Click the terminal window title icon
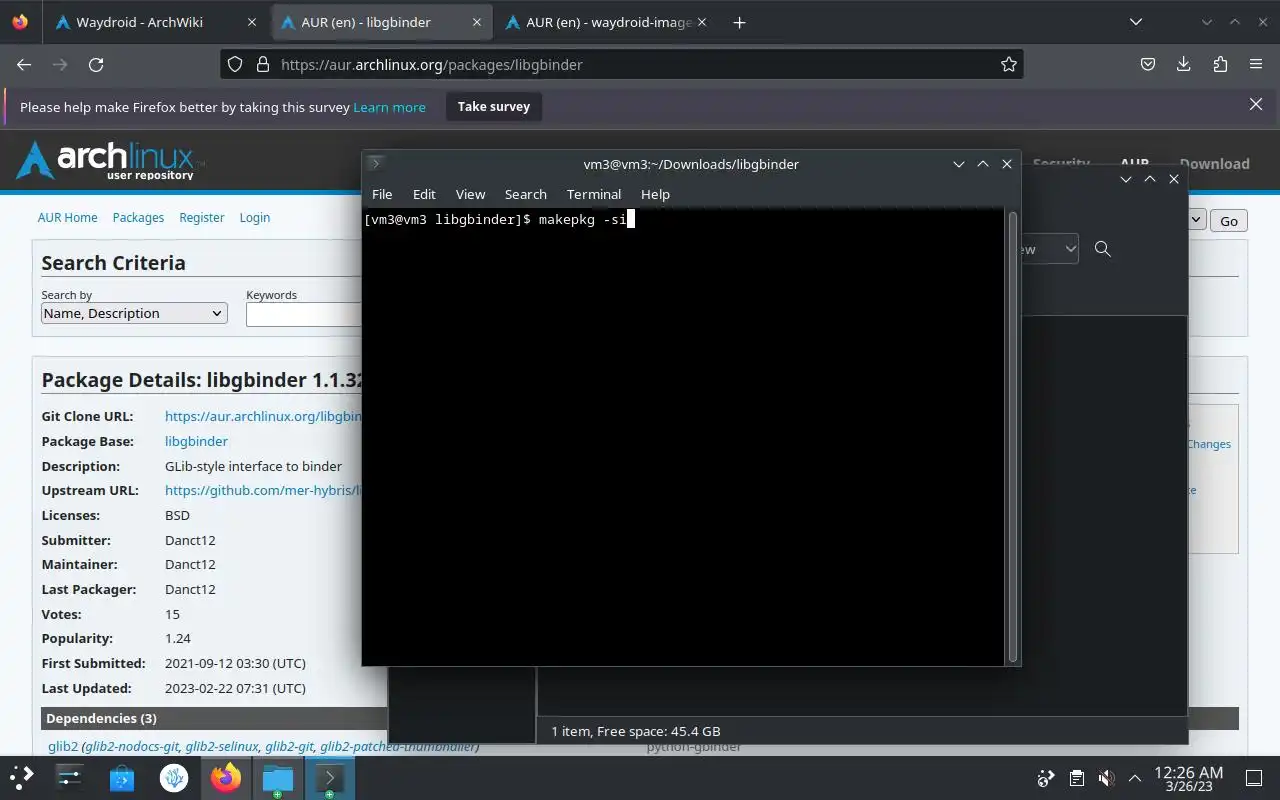 click(x=375, y=163)
